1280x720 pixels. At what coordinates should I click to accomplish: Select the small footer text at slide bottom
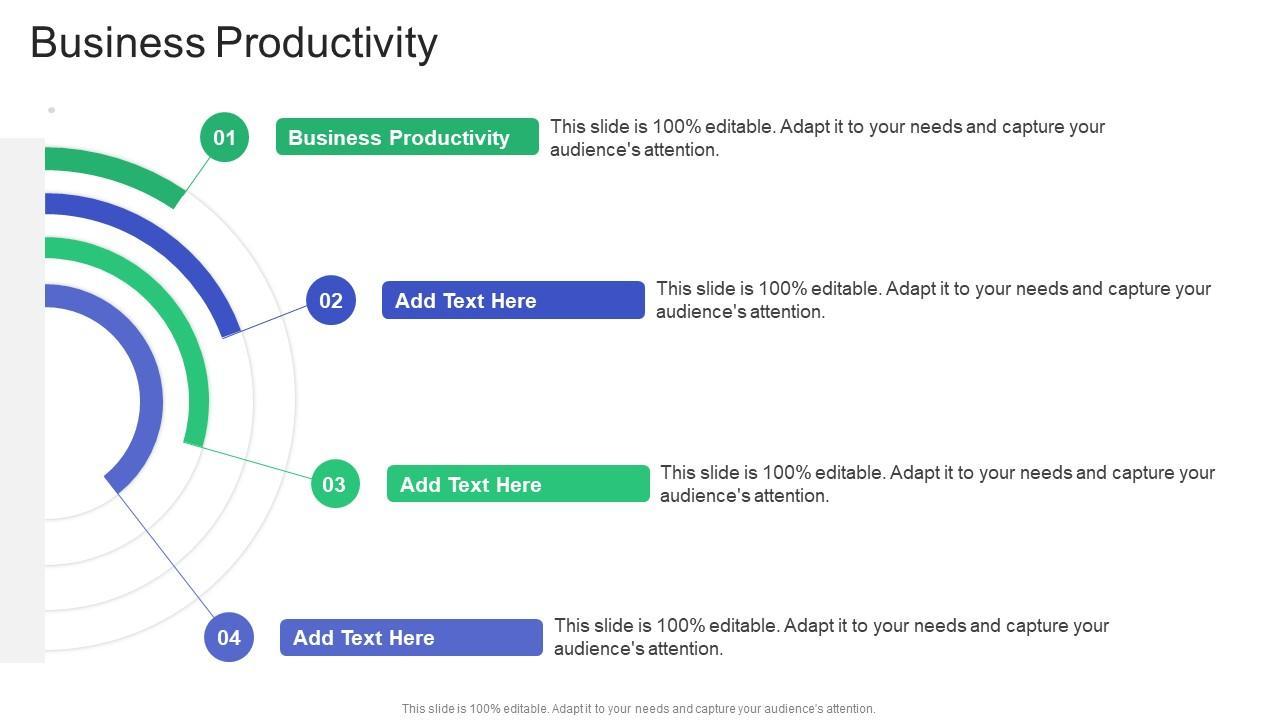point(638,709)
